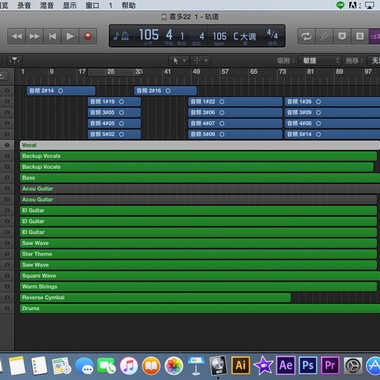
Task: Open iTunes from the Dock
Action: click(129, 366)
